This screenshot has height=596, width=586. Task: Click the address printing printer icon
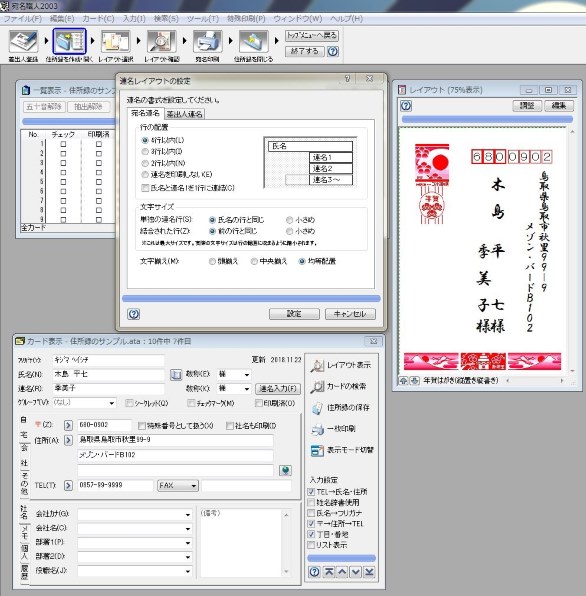click(x=207, y=41)
